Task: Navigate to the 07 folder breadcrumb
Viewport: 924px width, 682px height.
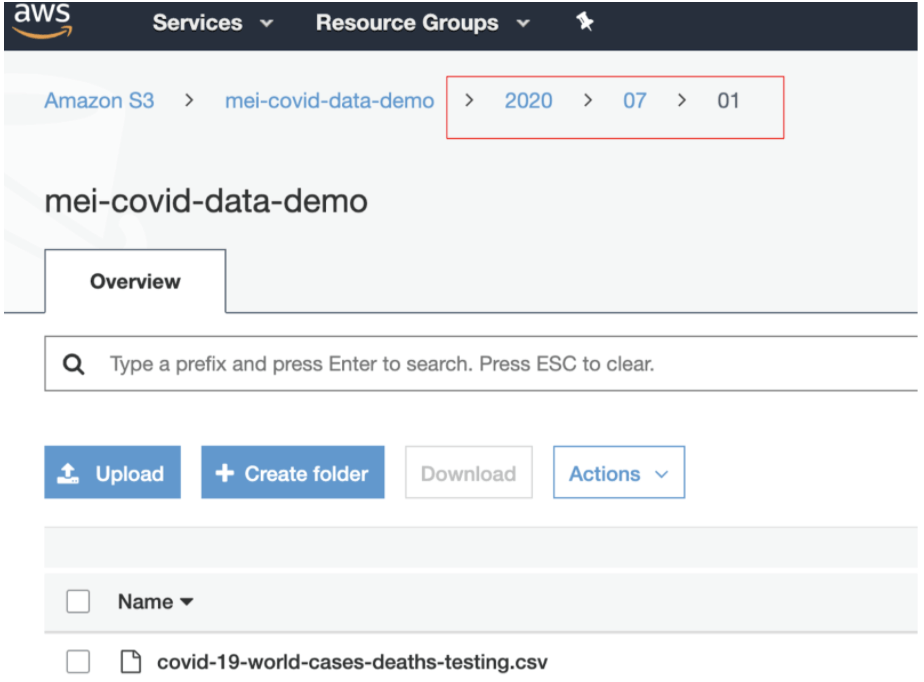Action: coord(635,101)
